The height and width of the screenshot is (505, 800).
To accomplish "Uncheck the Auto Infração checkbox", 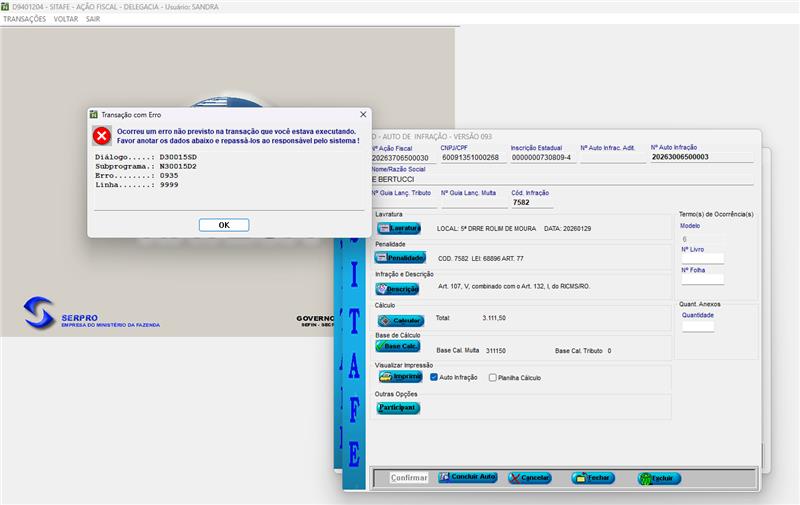I will pos(435,377).
